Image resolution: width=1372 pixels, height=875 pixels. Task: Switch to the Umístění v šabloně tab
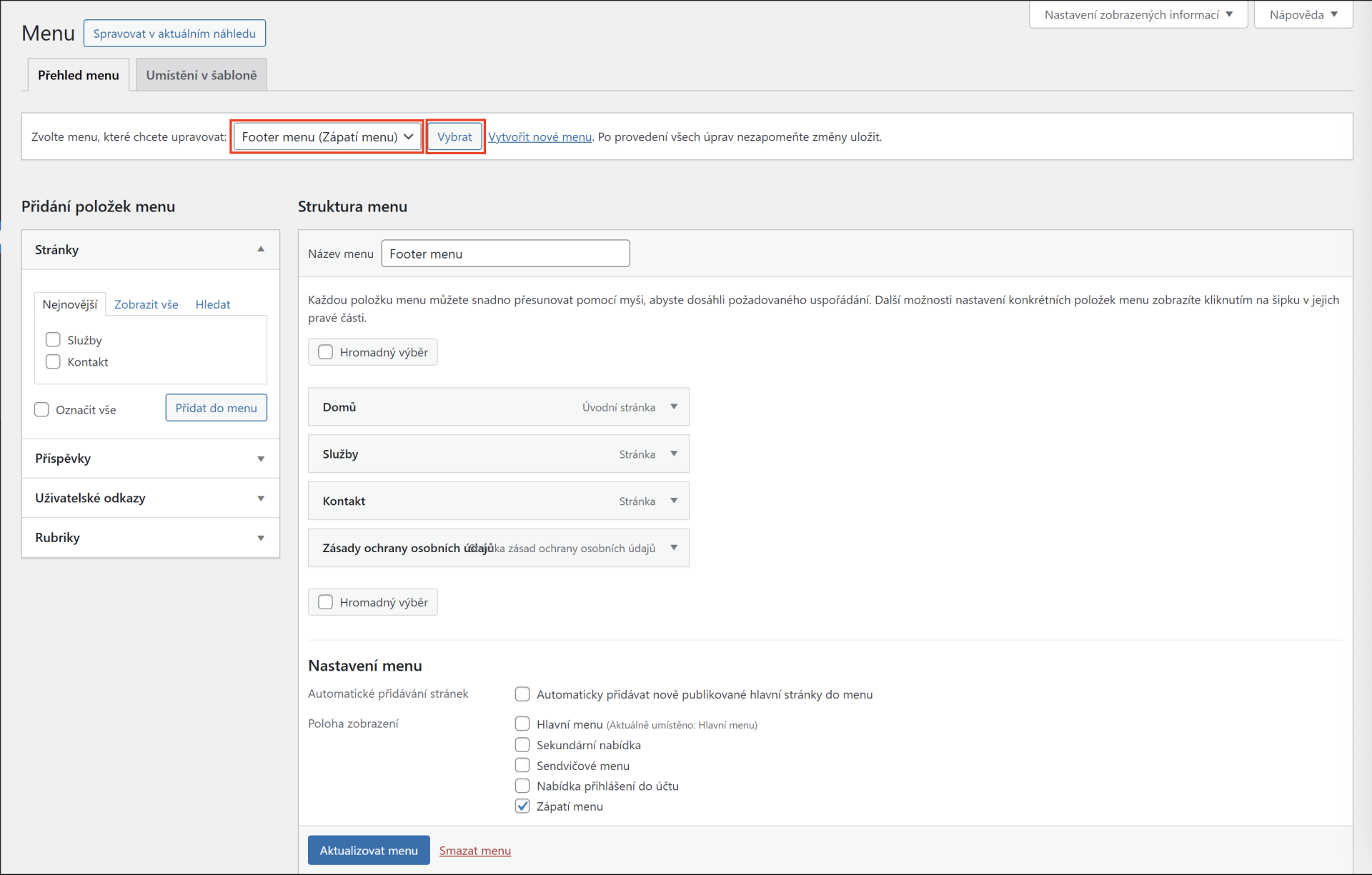(200, 74)
